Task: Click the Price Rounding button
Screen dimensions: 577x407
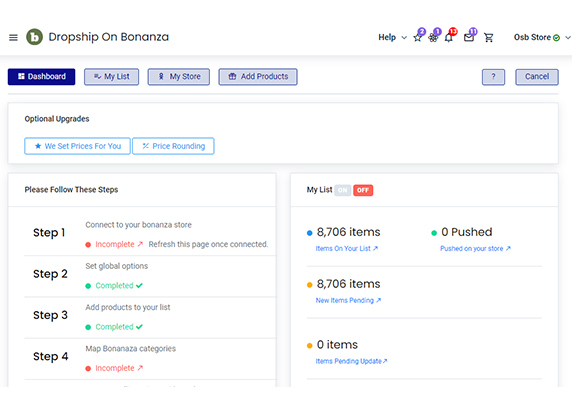Action: 173,146
